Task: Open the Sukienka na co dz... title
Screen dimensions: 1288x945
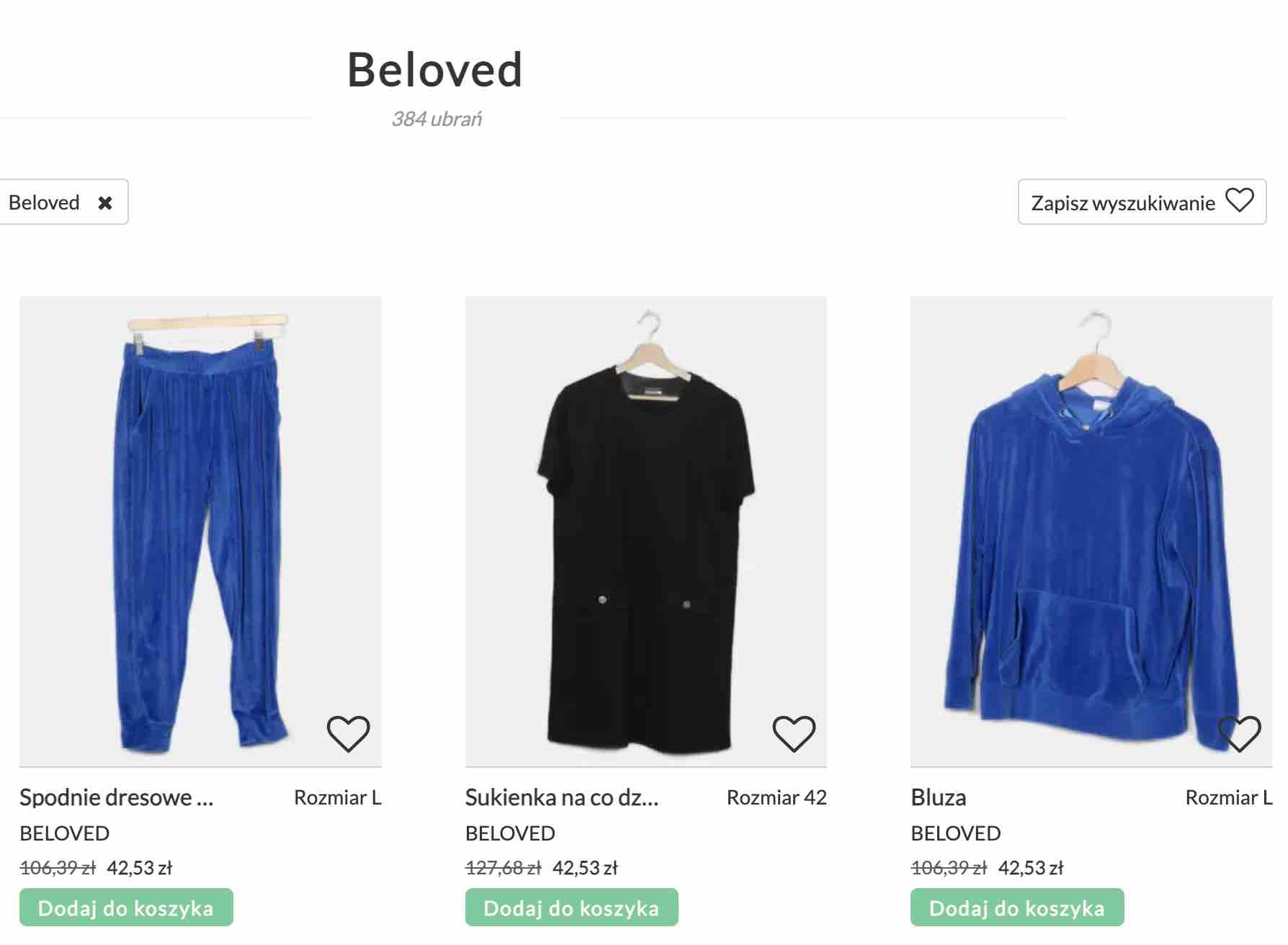Action: [562, 797]
